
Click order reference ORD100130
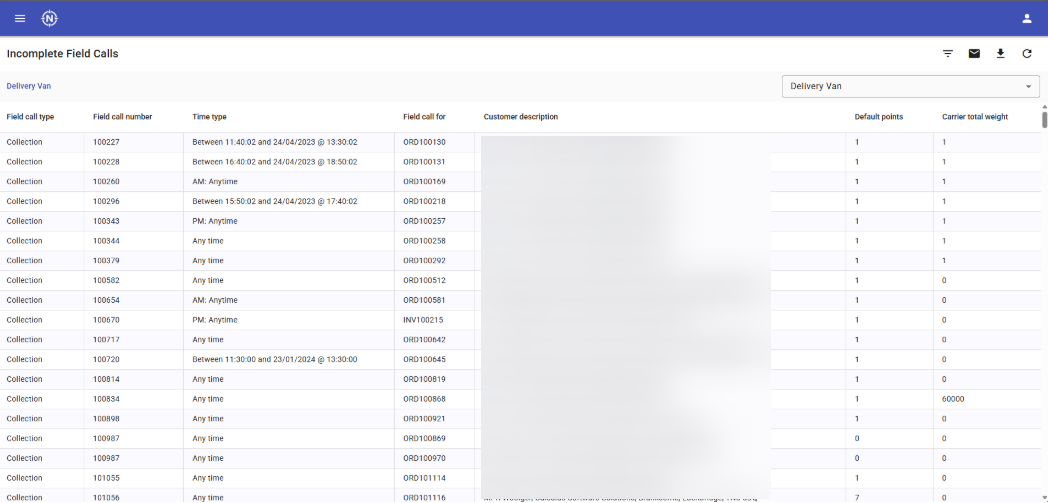click(424, 142)
